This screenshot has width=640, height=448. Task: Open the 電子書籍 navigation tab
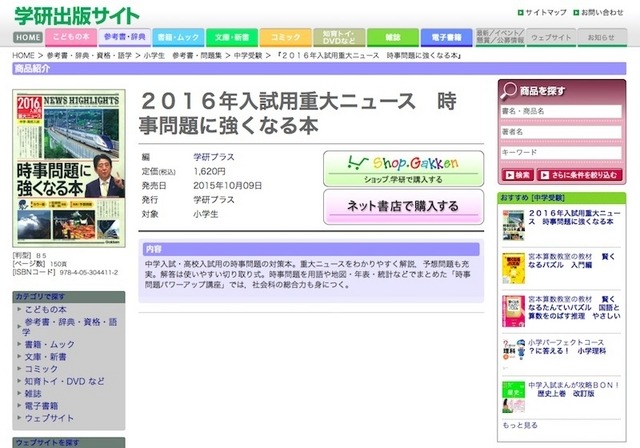click(447, 37)
